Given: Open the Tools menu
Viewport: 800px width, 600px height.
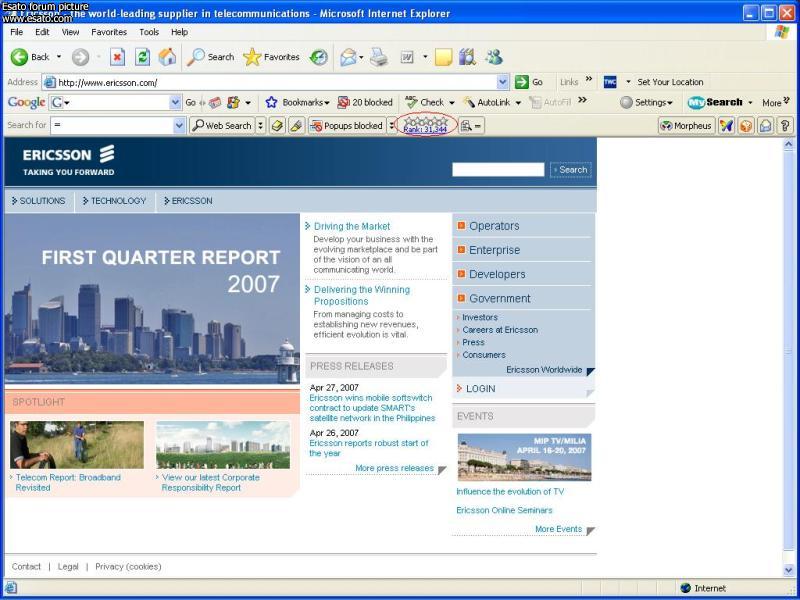Looking at the screenshot, I should pos(149,32).
